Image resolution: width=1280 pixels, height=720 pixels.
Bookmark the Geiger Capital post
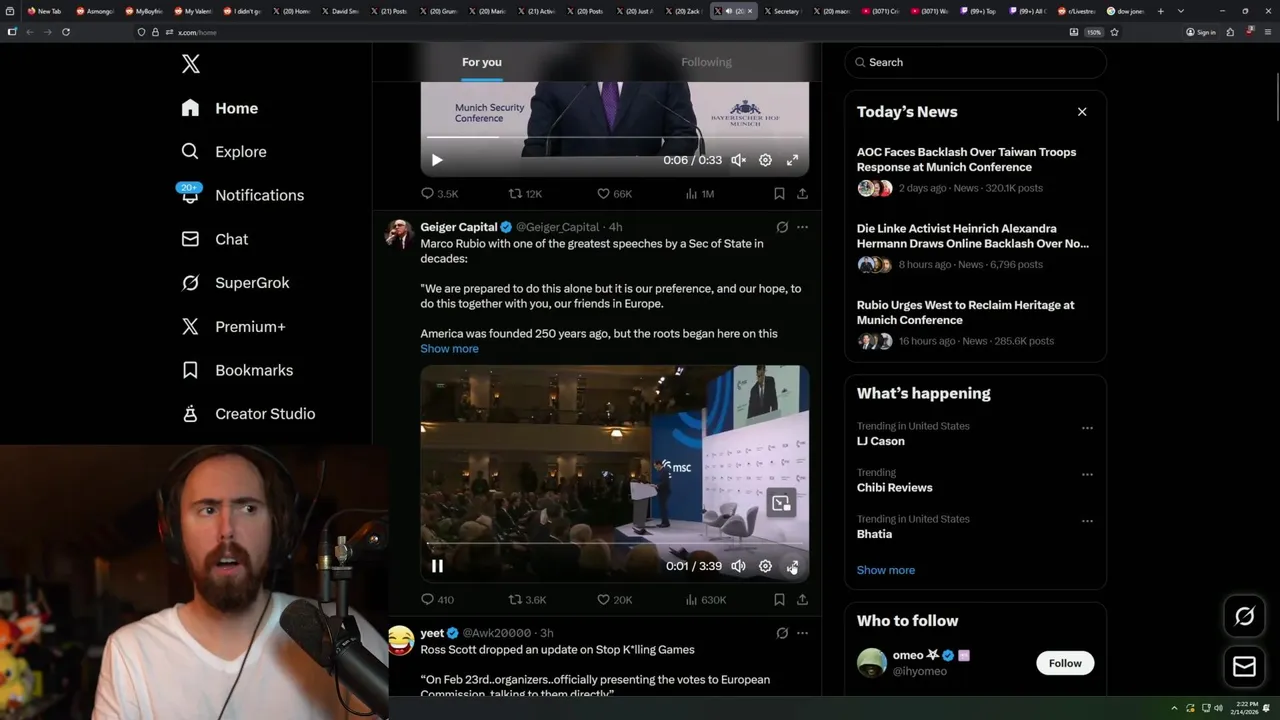779,600
